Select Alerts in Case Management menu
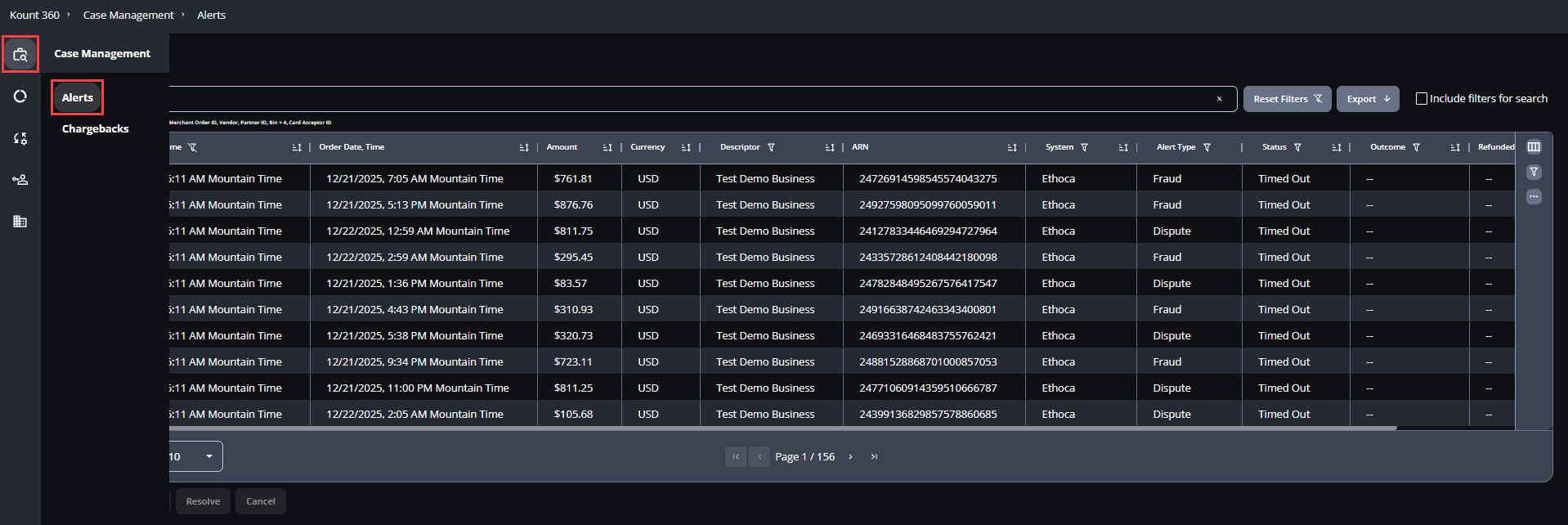 point(78,98)
